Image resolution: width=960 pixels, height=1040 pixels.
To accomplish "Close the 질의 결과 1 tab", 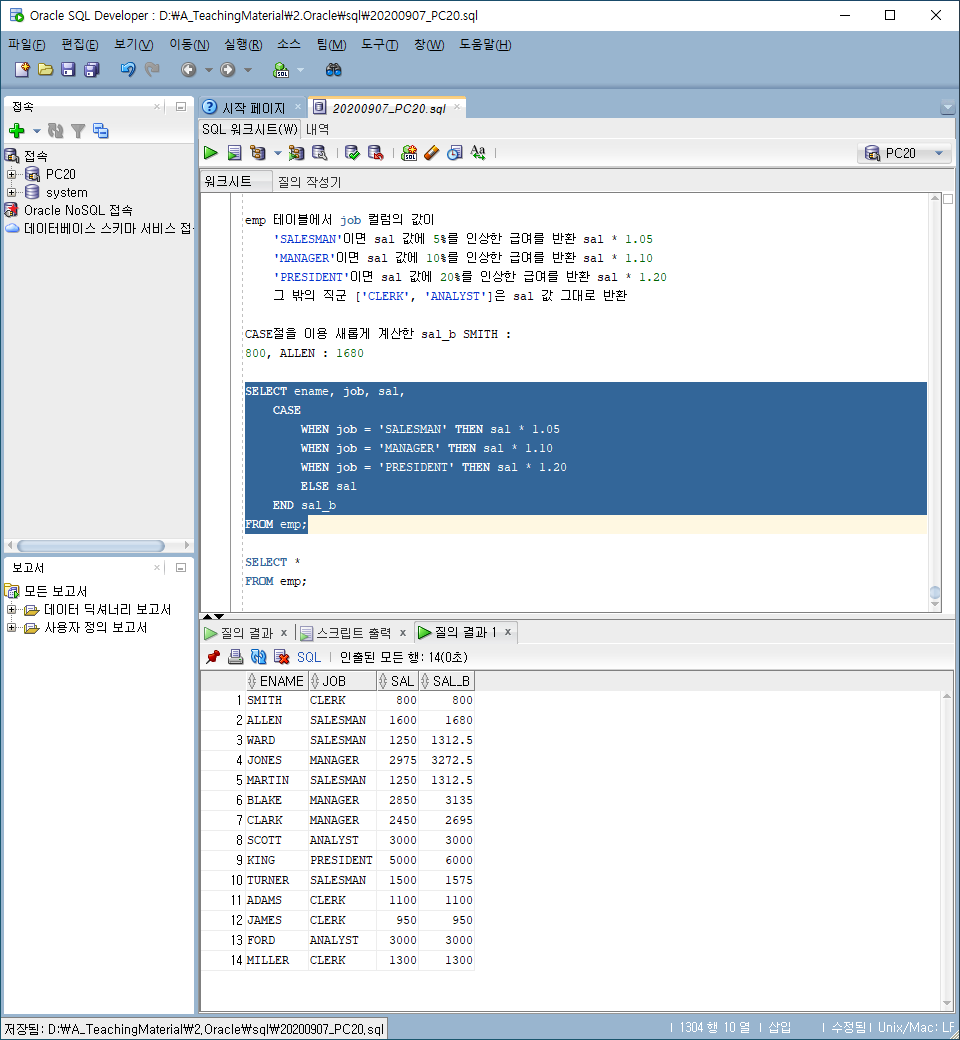I will [508, 632].
